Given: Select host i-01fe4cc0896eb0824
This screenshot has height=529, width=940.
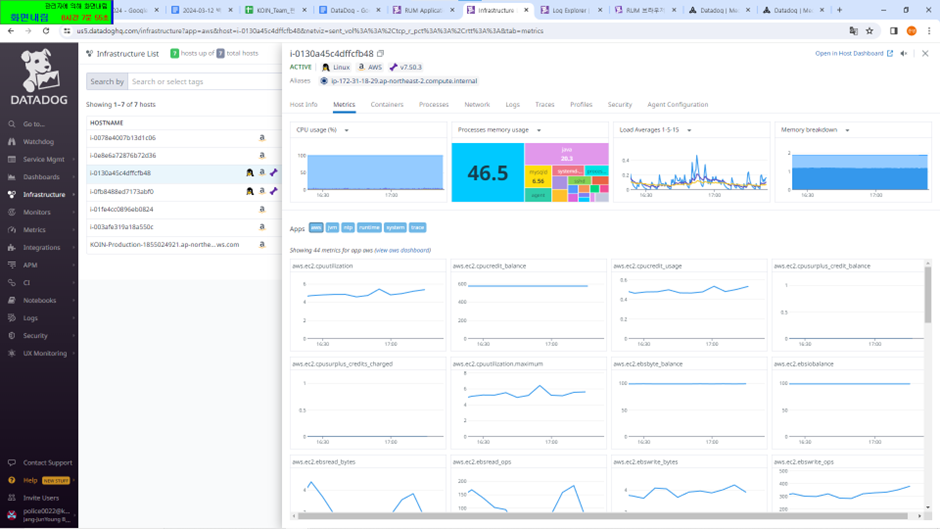Looking at the screenshot, I should (122, 209).
